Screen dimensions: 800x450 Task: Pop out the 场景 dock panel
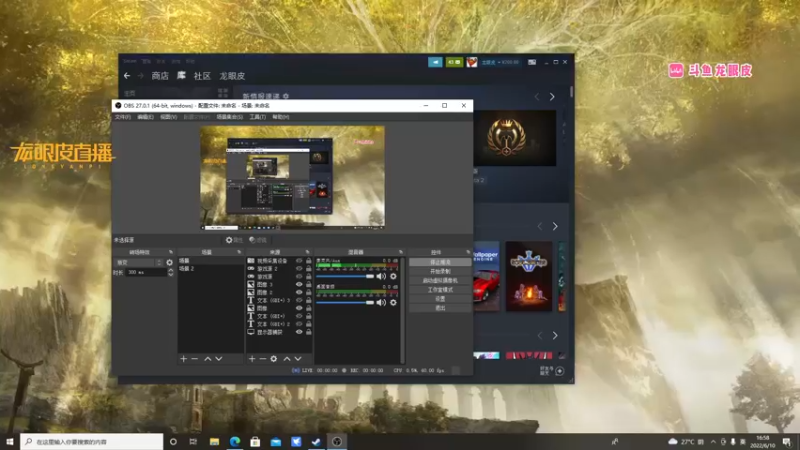239,252
